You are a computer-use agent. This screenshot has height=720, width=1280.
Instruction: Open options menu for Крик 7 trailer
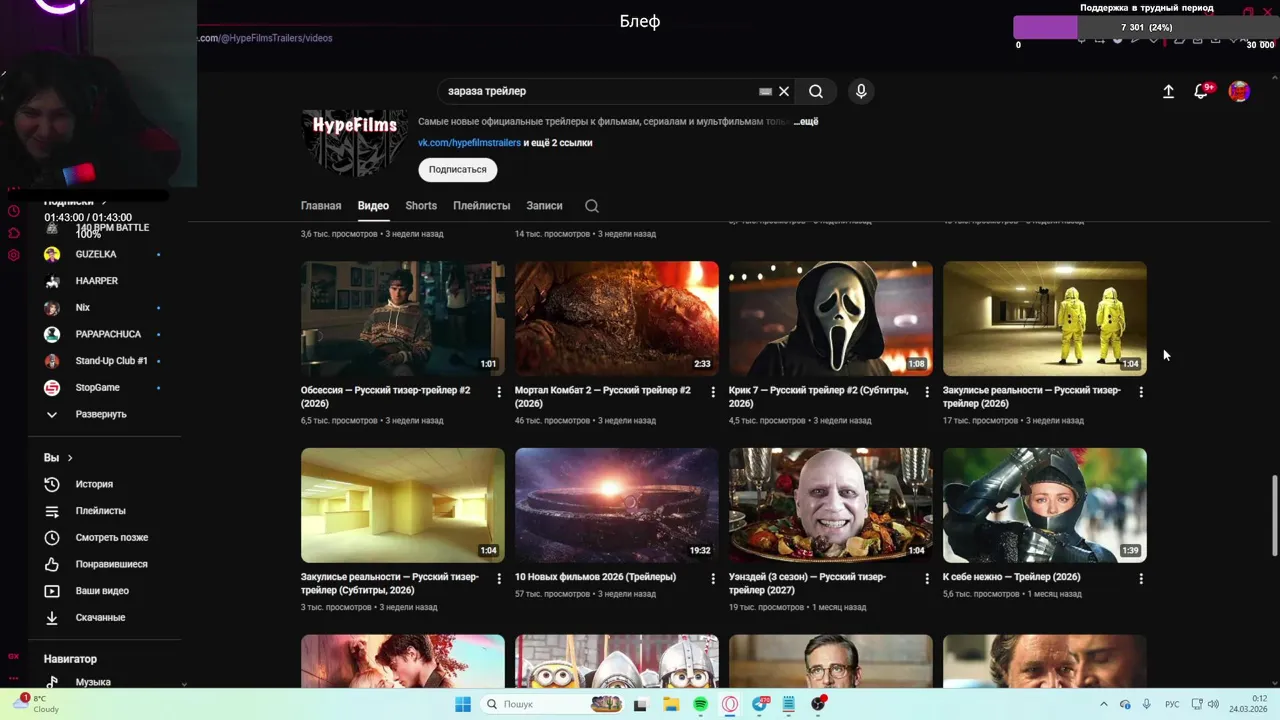[927, 392]
